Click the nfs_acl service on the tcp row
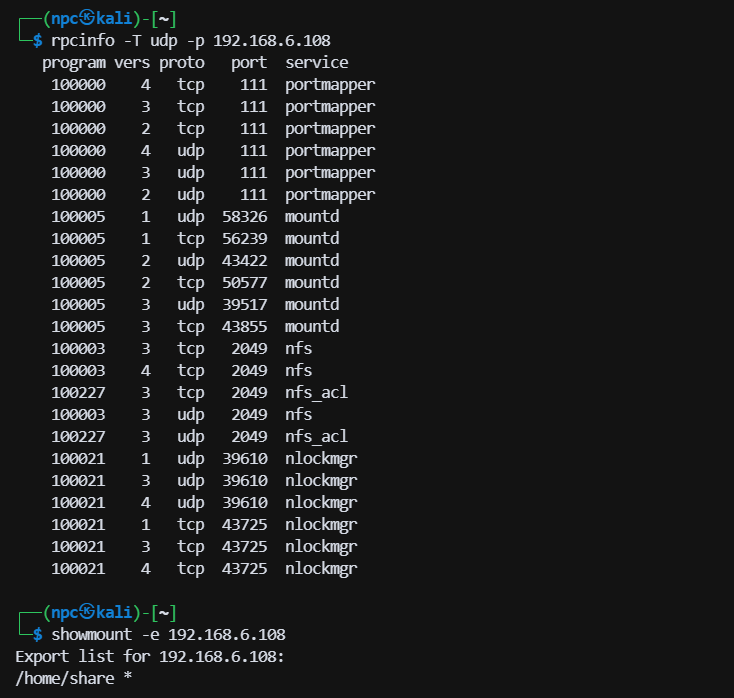 point(316,392)
